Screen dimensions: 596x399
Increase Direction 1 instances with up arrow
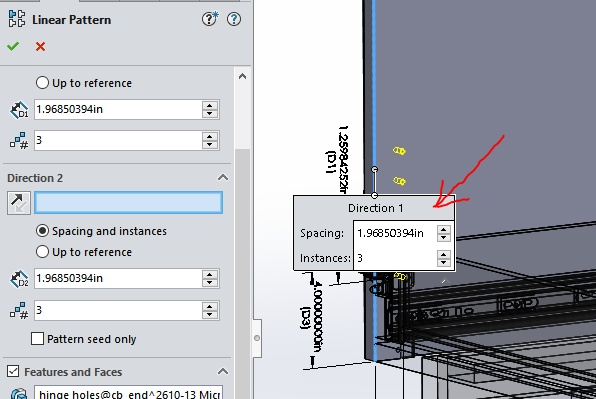click(x=210, y=136)
